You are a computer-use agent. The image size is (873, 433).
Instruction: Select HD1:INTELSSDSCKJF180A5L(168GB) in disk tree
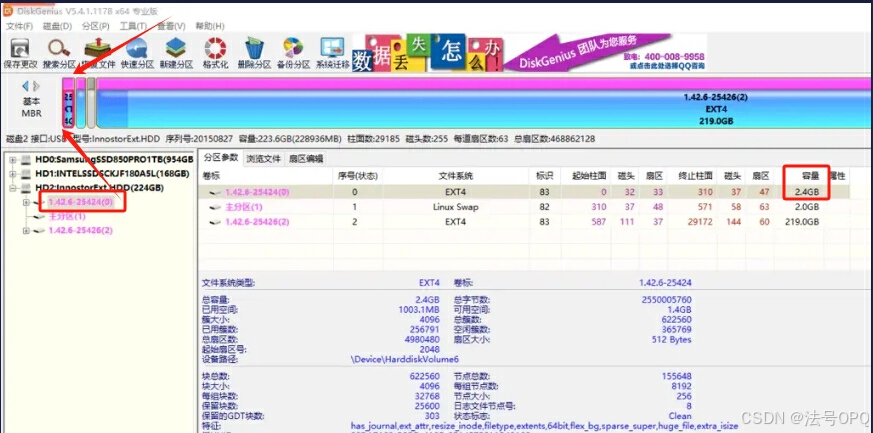pyautogui.click(x=112, y=174)
